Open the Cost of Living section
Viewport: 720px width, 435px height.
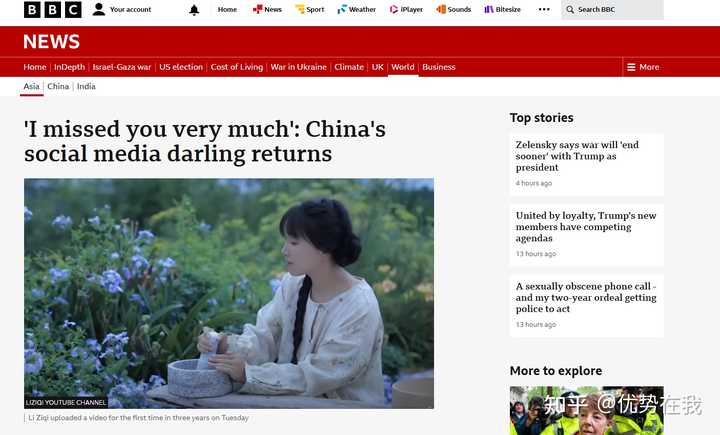coord(237,67)
